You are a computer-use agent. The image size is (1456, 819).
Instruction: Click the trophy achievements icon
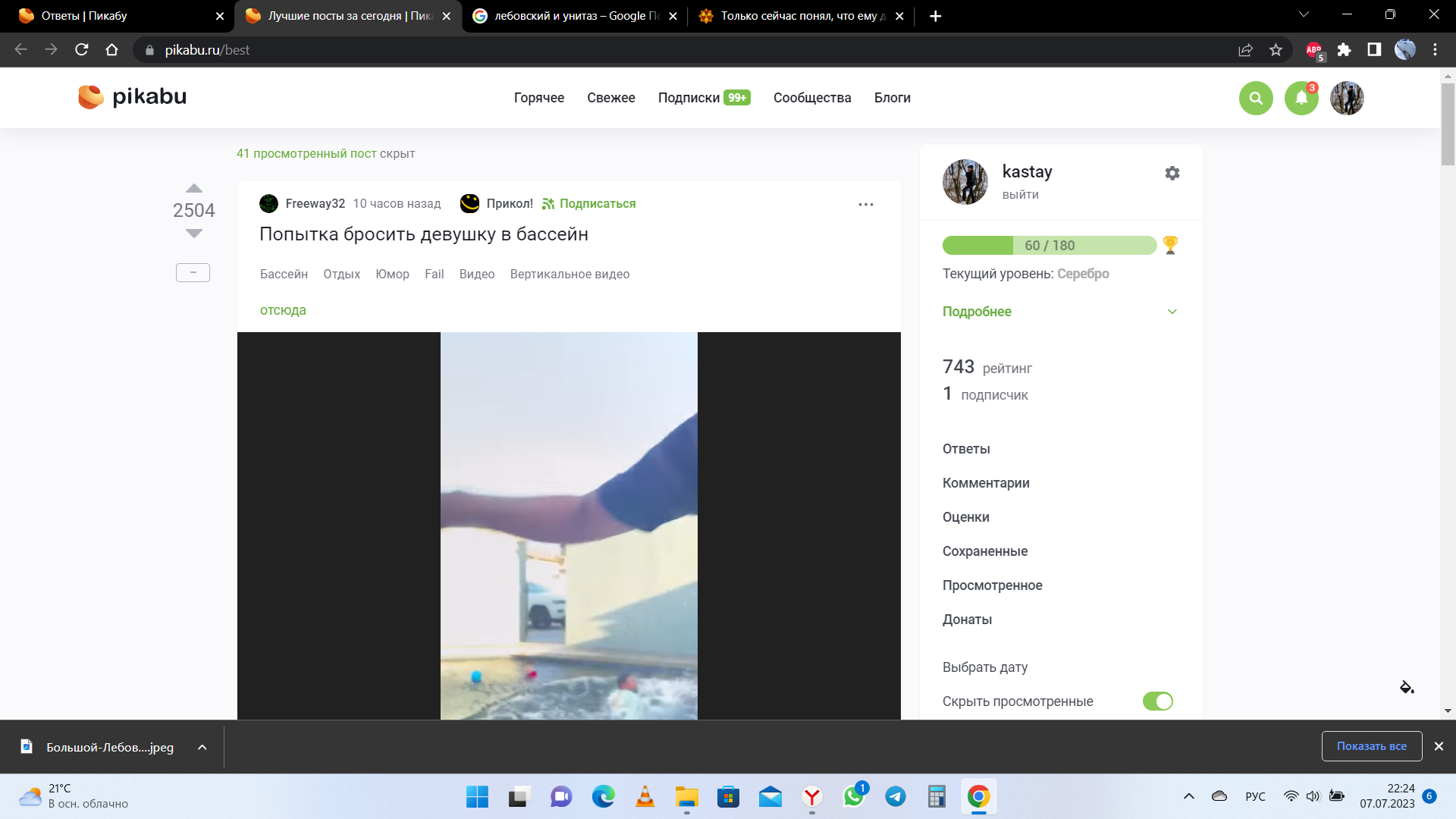pos(1170,245)
